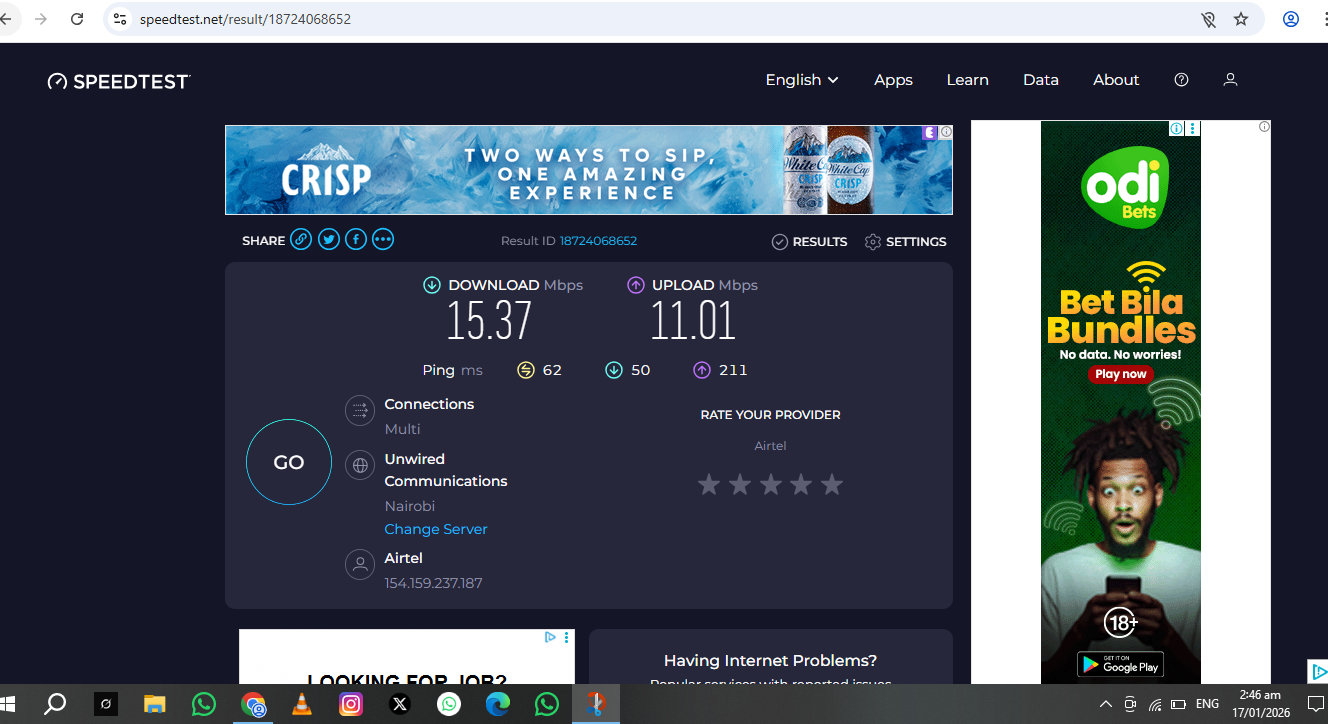Reload the Speedtest page
Image resolution: width=1328 pixels, height=724 pixels.
77,19
